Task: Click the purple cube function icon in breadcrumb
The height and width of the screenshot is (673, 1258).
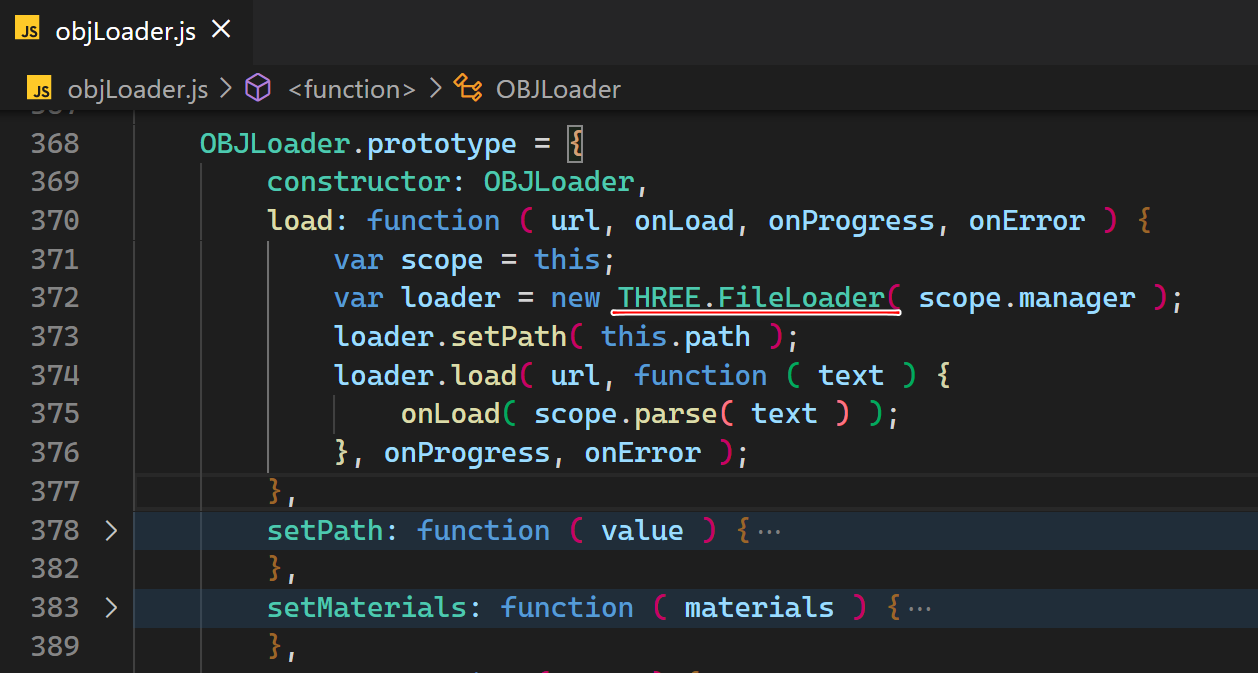Action: 258,88
